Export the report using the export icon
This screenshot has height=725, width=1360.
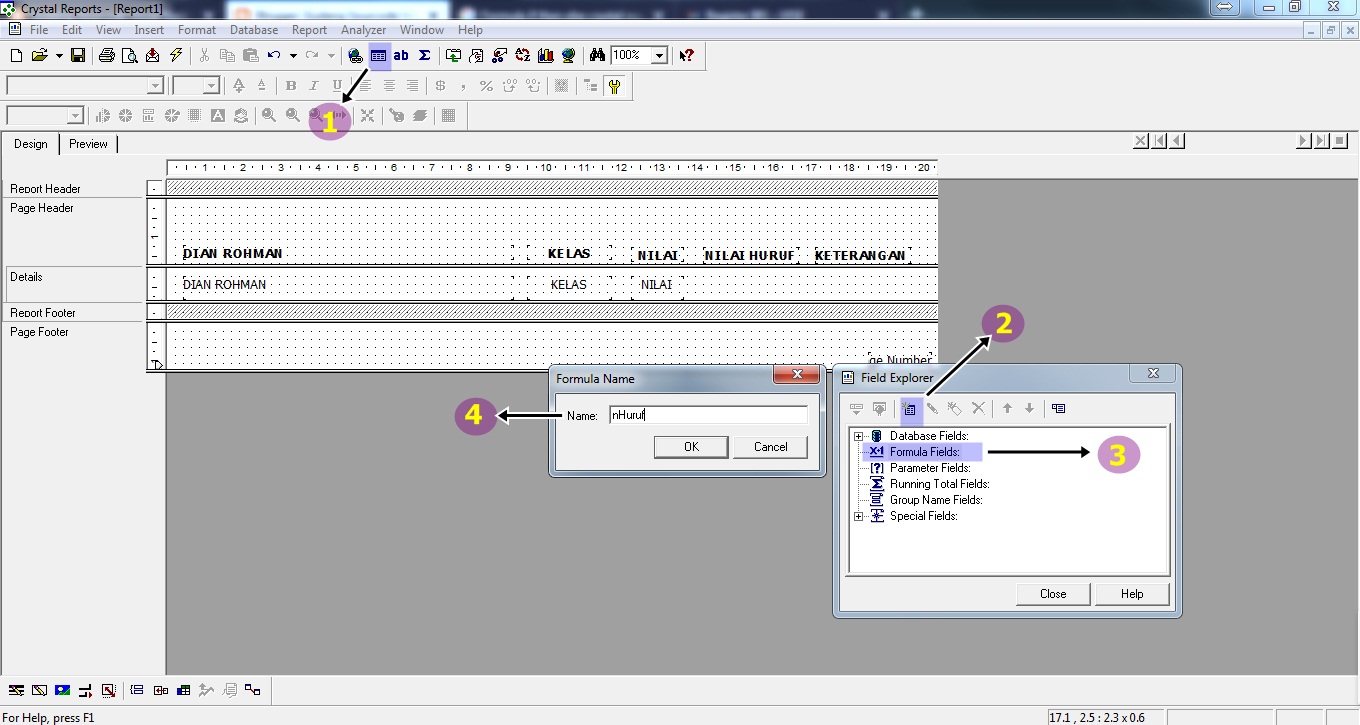click(x=153, y=56)
